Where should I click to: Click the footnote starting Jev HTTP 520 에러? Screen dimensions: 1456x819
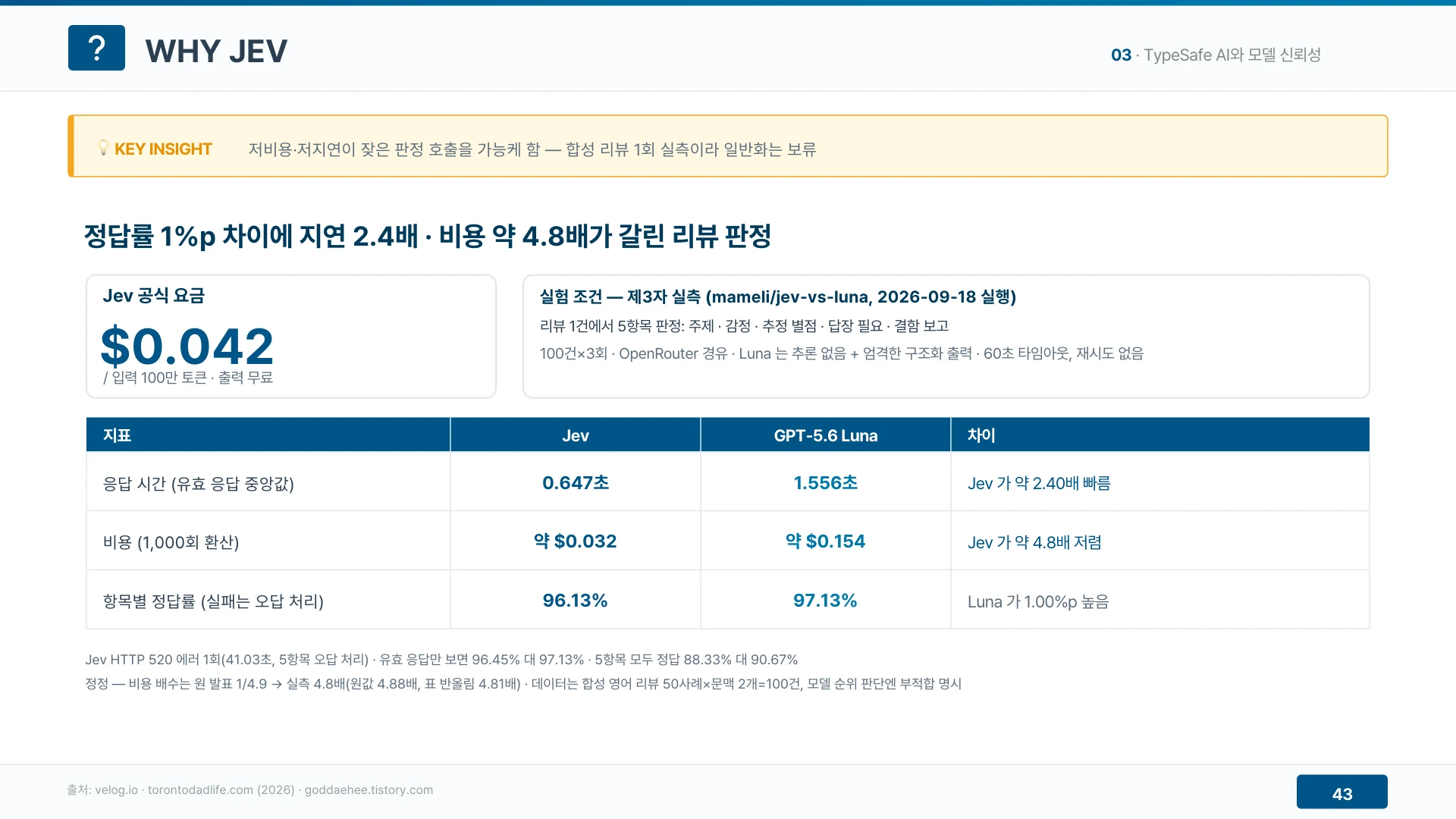pyautogui.click(x=441, y=660)
